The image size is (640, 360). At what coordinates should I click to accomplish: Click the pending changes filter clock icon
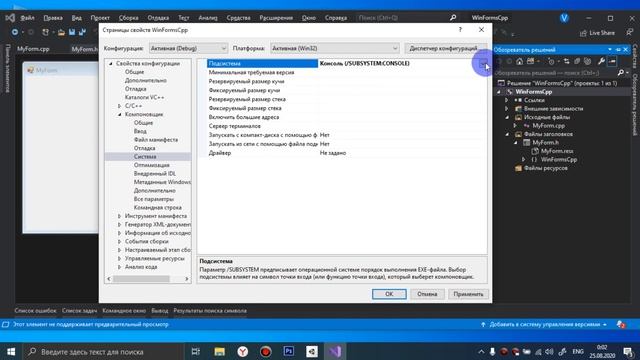click(x=551, y=61)
